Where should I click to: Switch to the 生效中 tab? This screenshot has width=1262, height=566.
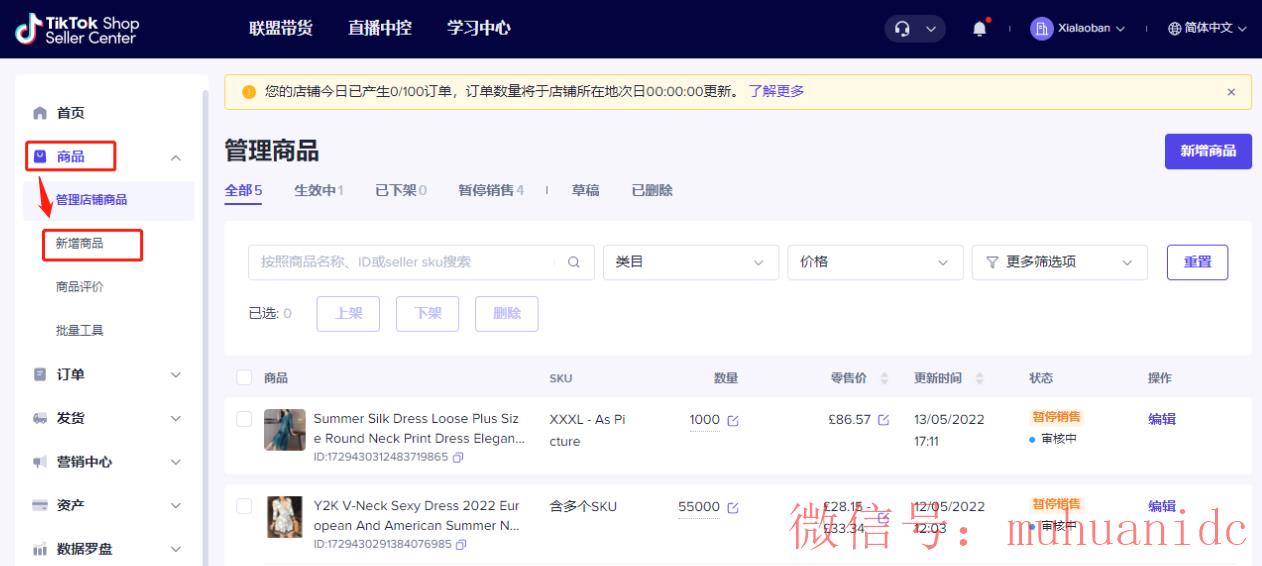[318, 190]
